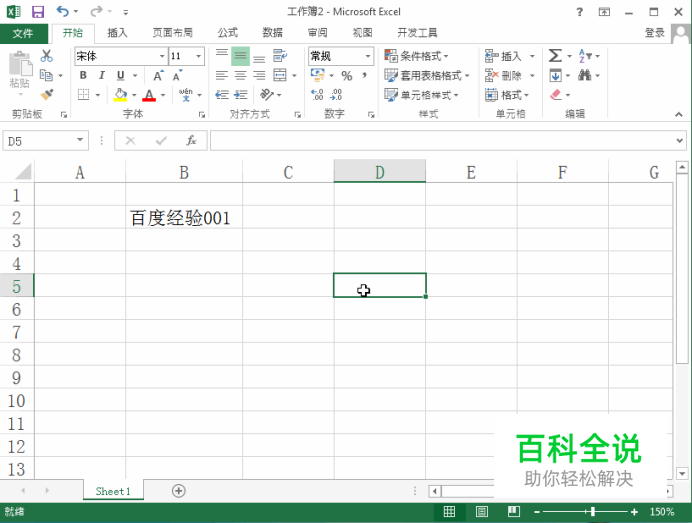Switch to the 开发工具 Developer tab
The image size is (692, 523).
[417, 33]
